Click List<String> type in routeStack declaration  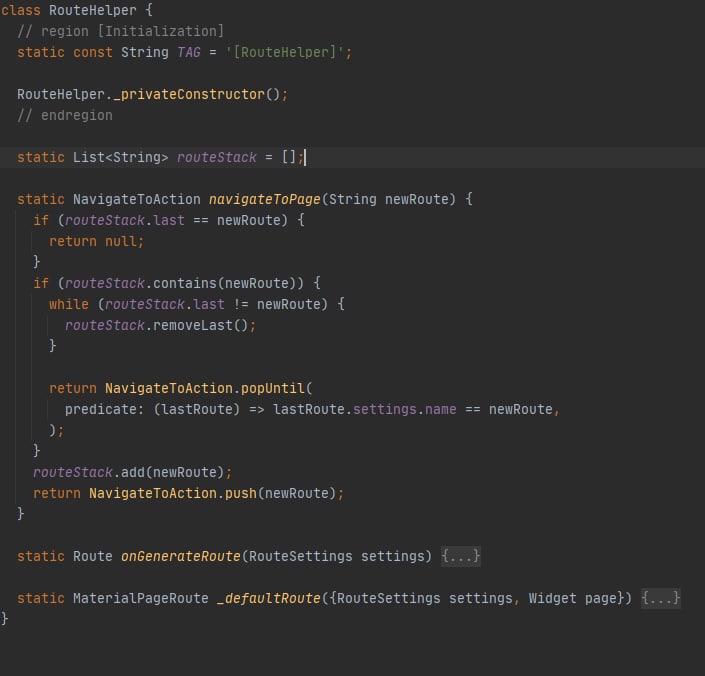(x=120, y=158)
